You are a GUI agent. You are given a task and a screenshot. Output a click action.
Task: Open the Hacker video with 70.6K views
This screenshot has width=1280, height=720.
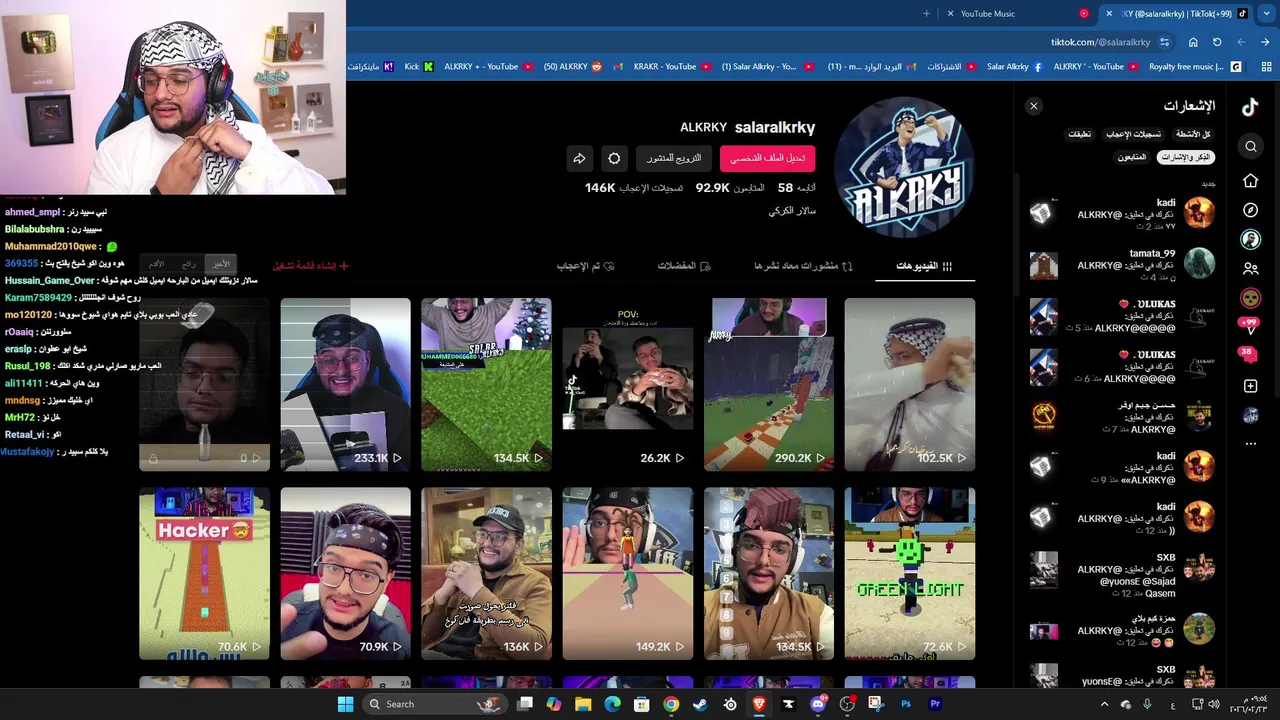[204, 574]
